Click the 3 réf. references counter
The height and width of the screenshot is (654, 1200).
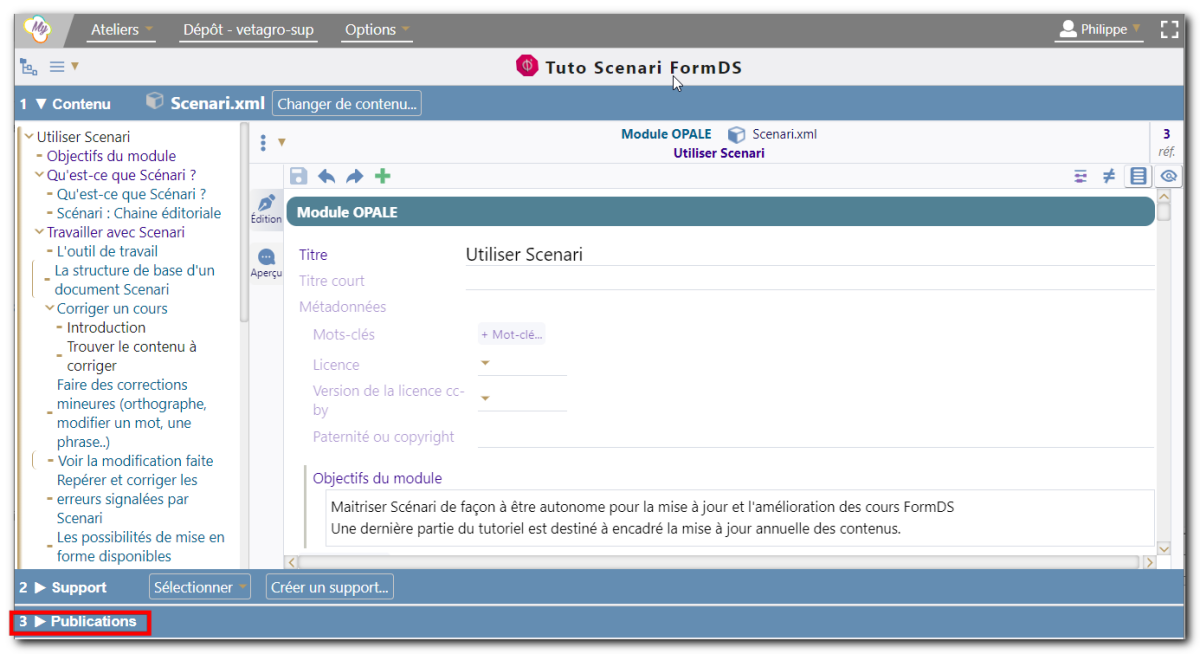click(1166, 142)
